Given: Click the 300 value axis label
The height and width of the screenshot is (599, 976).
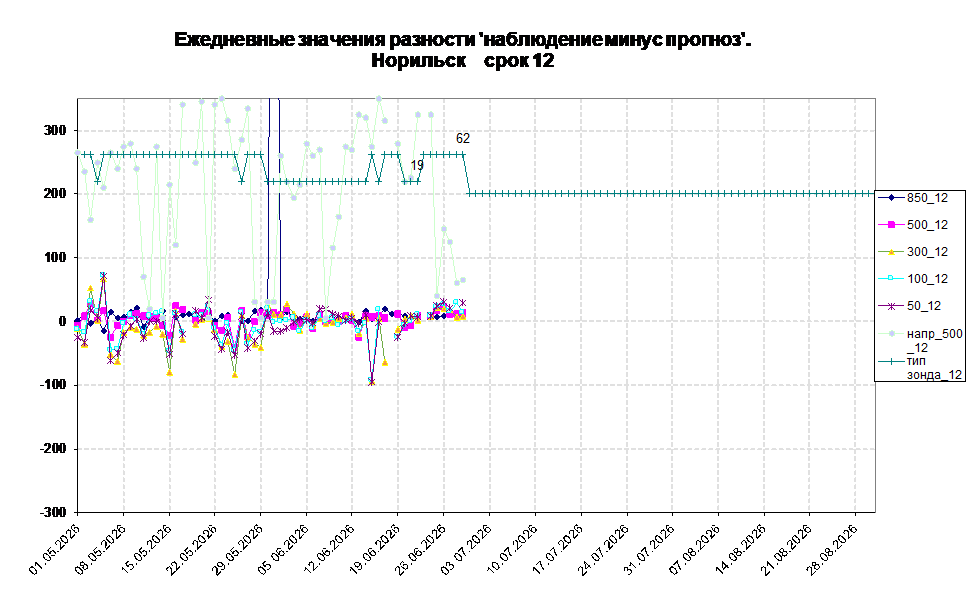Looking at the screenshot, I should pyautogui.click(x=54, y=130).
